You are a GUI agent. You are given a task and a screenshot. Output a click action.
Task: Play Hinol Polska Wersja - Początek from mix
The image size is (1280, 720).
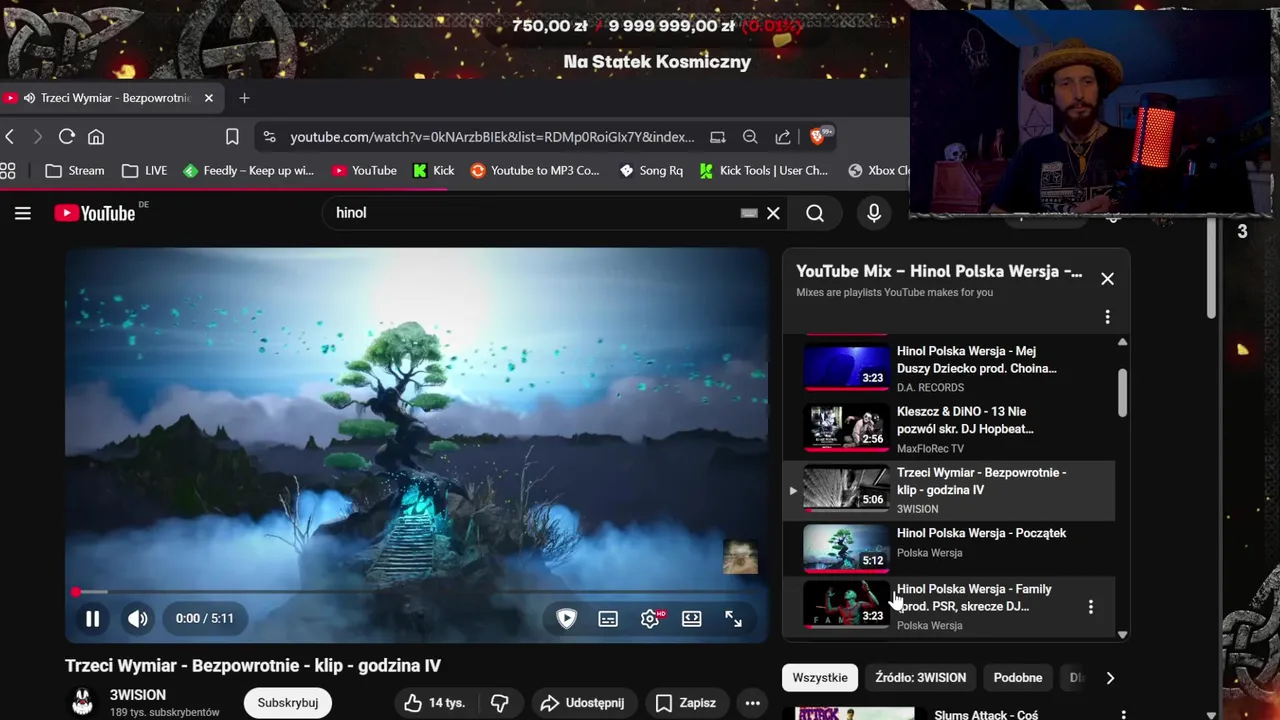[x=948, y=547]
